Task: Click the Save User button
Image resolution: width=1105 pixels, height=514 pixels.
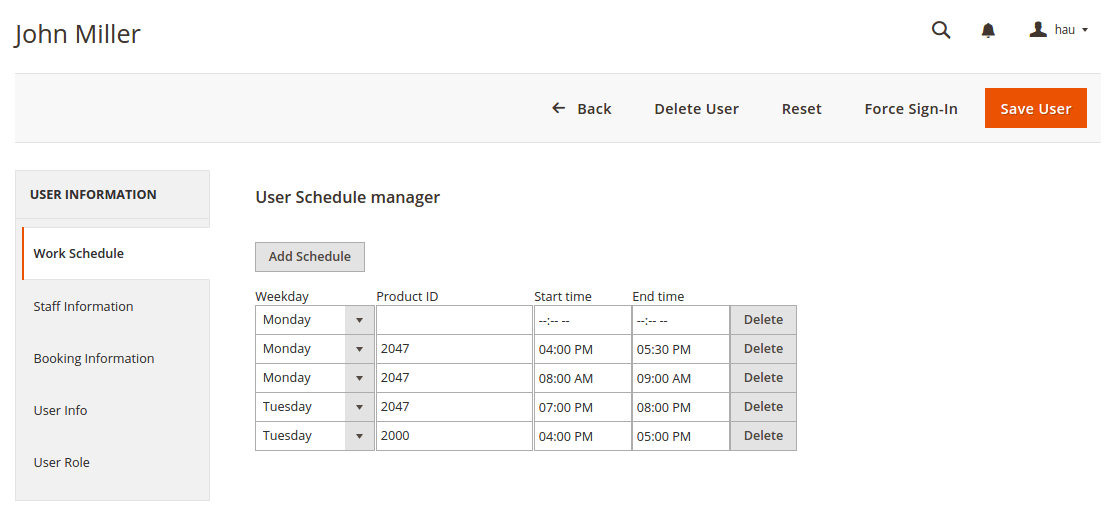Action: [1035, 109]
